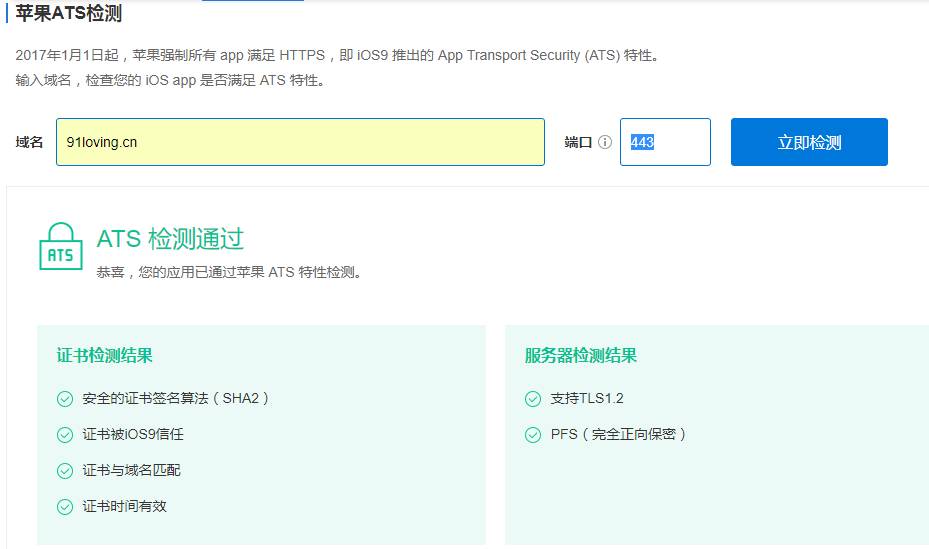
Task: Click the info icon beside 端口 label
Action: pos(605,143)
